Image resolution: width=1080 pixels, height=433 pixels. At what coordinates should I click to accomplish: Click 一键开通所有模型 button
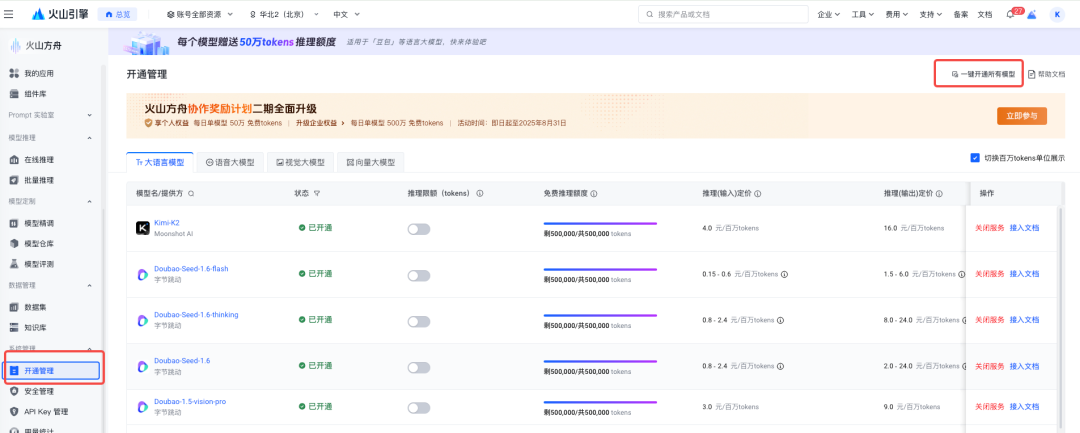pyautogui.click(x=983, y=74)
